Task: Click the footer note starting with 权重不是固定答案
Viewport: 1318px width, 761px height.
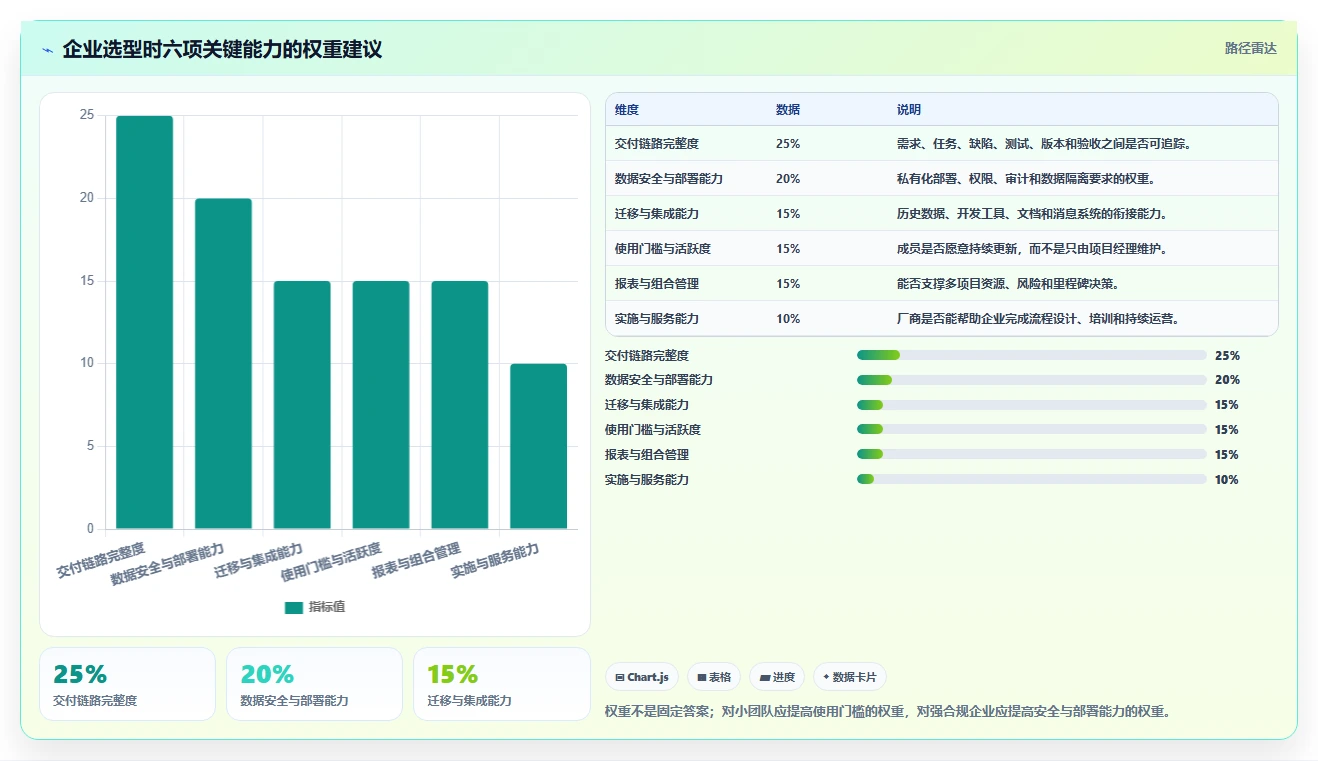Action: point(888,712)
